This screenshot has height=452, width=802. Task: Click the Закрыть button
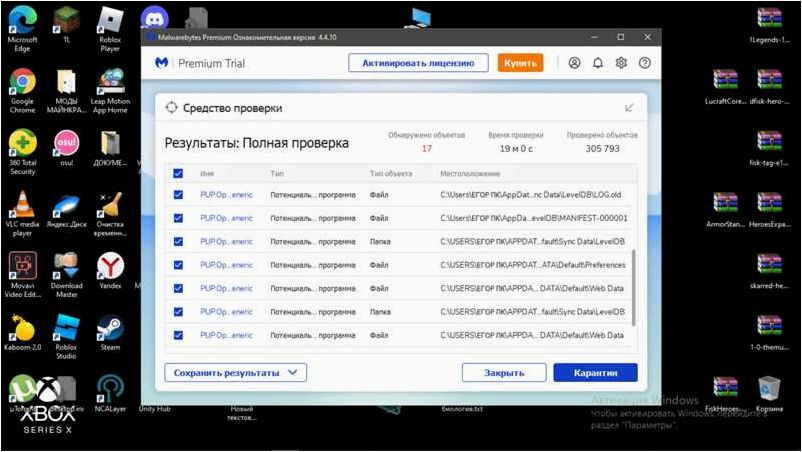click(x=504, y=373)
